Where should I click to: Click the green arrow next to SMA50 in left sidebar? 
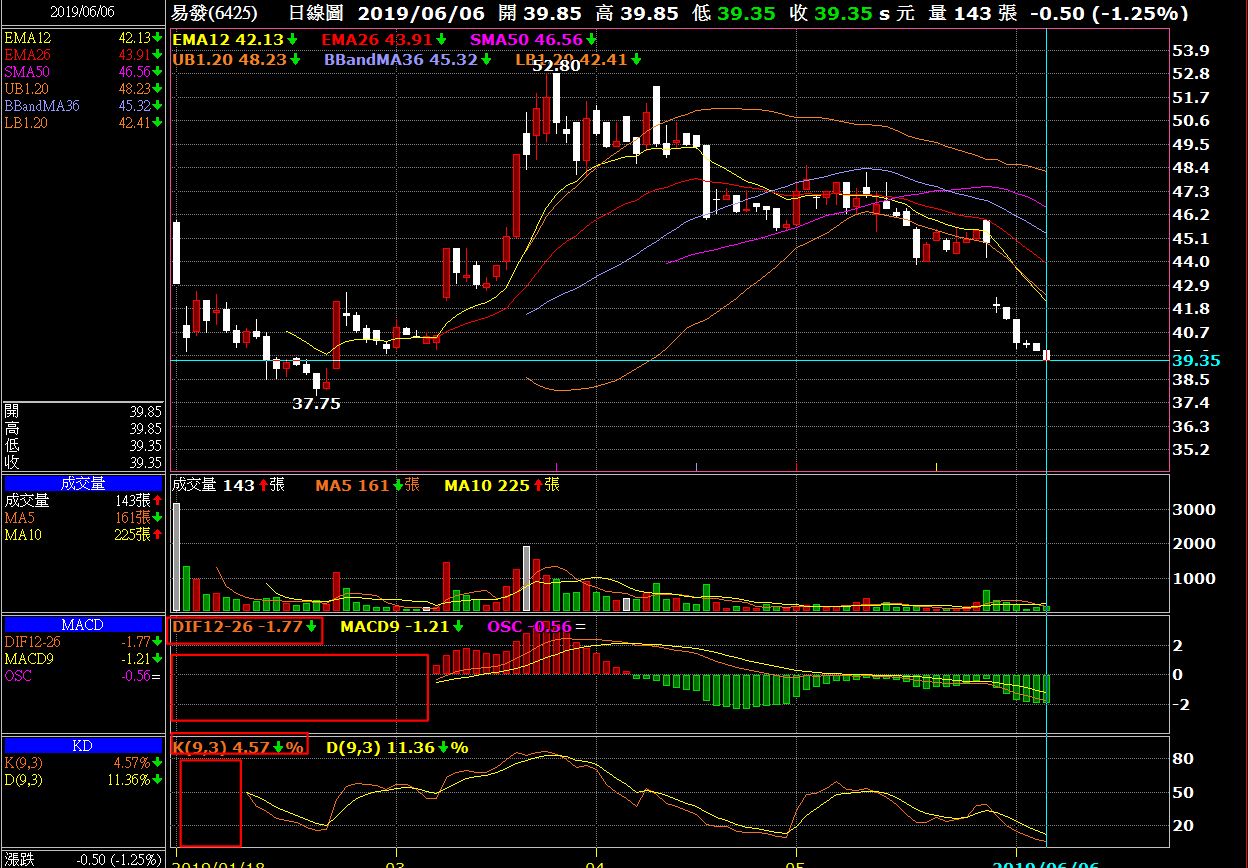click(158, 72)
